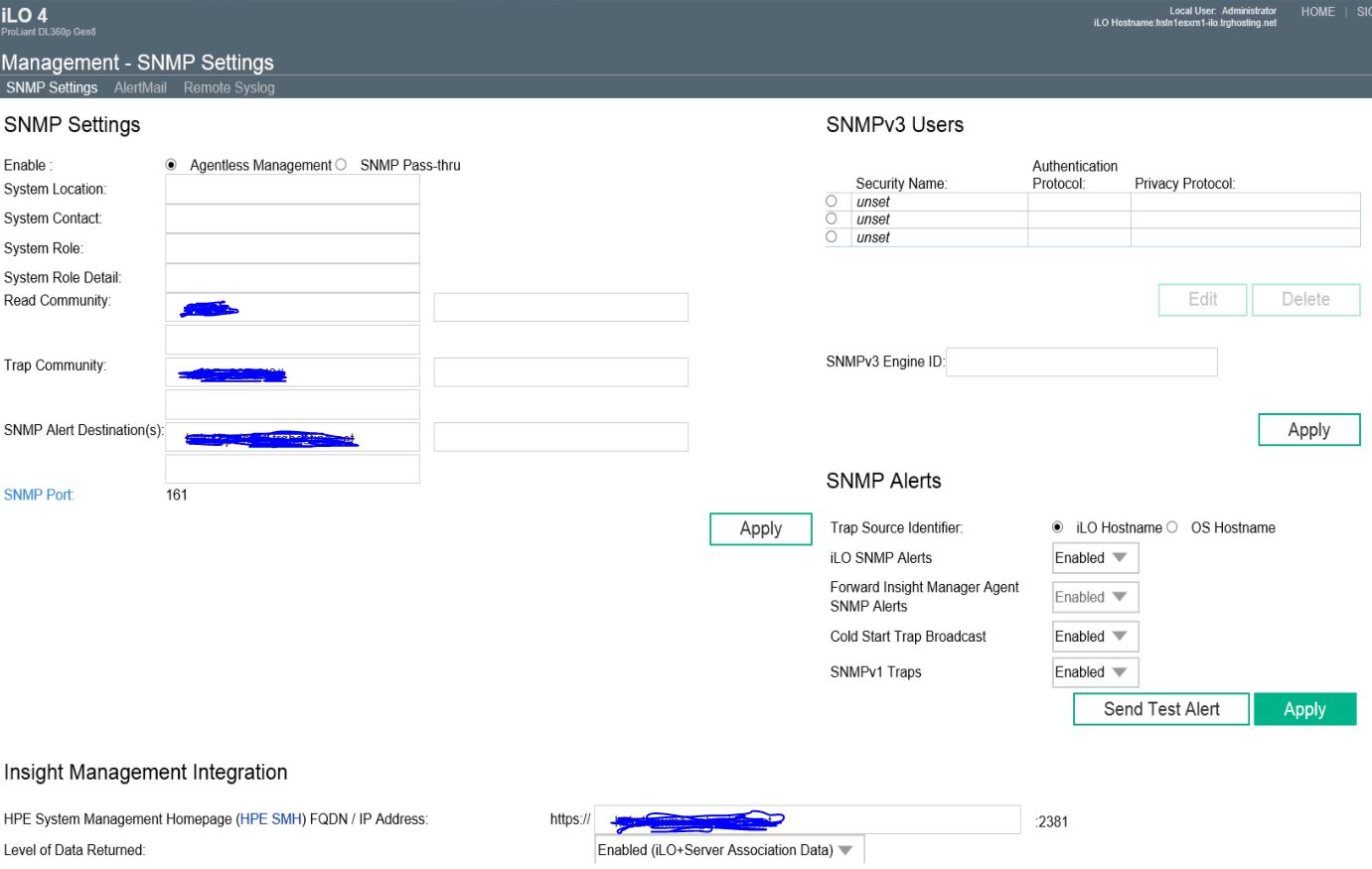Click the iLO 4 product title

click(x=25, y=15)
